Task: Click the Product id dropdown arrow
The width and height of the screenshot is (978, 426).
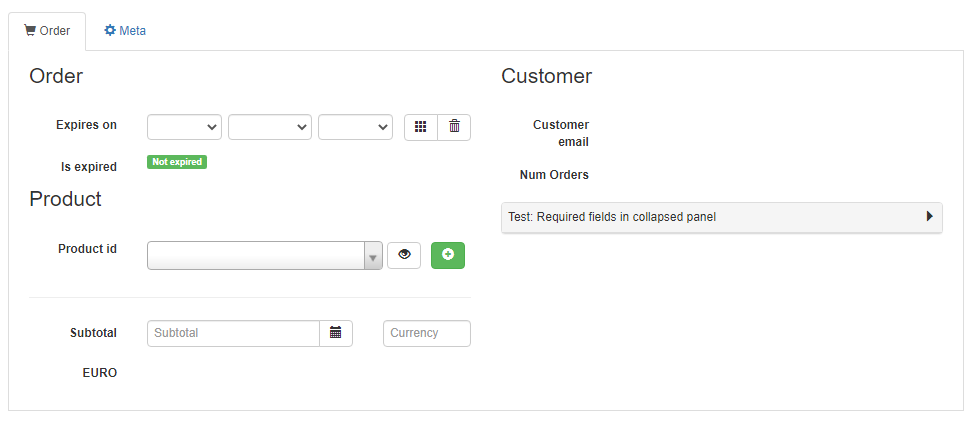Action: [373, 256]
